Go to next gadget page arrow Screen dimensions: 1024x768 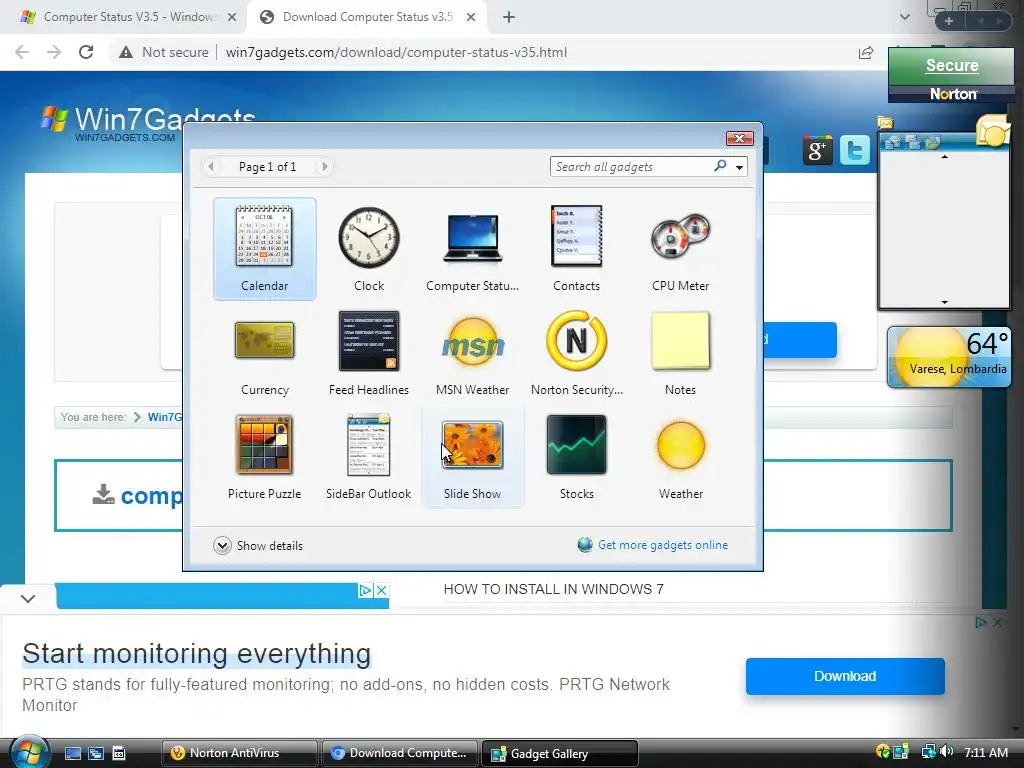(325, 167)
